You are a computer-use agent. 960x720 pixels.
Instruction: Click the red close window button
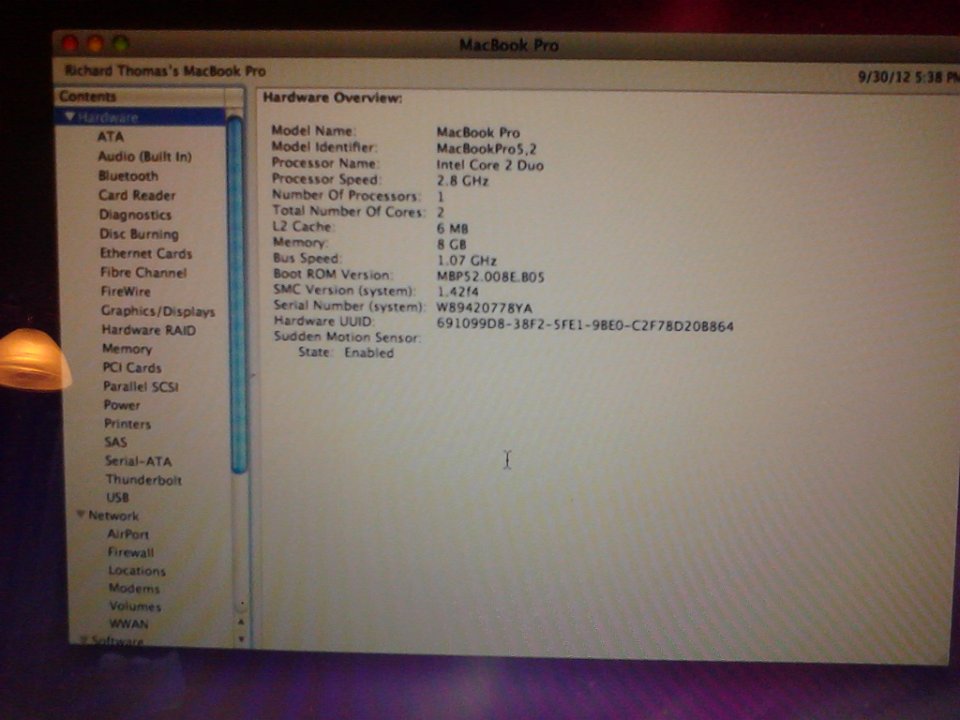tap(70, 43)
